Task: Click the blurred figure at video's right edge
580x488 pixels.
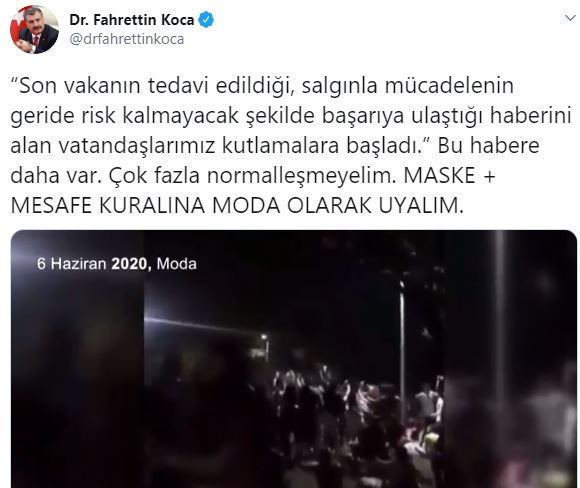Action: pyautogui.click(x=547, y=425)
